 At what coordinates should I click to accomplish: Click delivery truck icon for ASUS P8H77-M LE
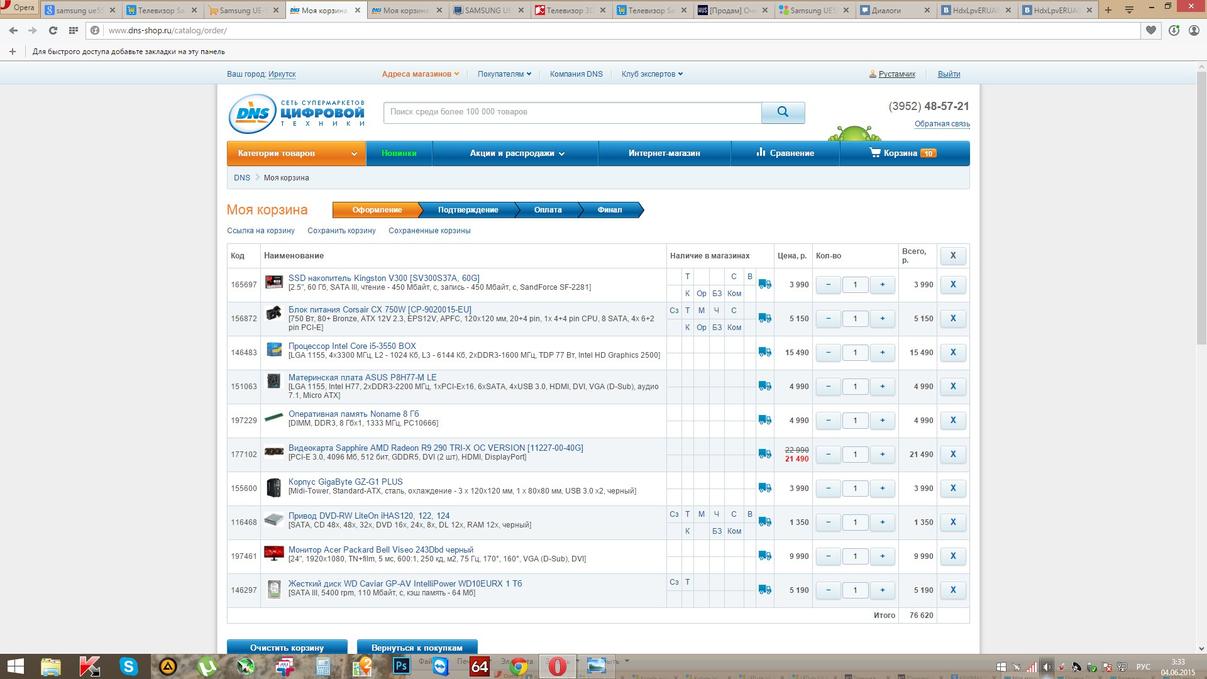click(x=765, y=387)
